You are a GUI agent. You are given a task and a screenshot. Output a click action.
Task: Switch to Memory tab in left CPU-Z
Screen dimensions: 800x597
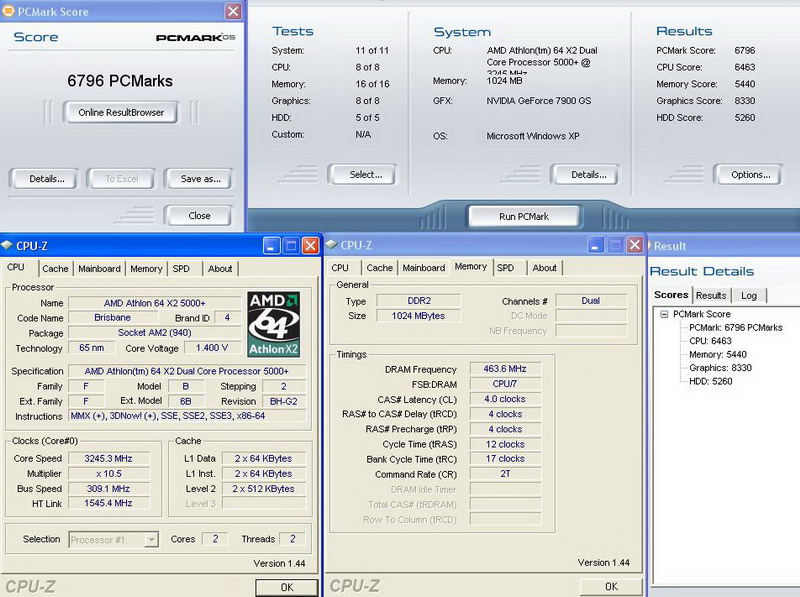tap(146, 269)
